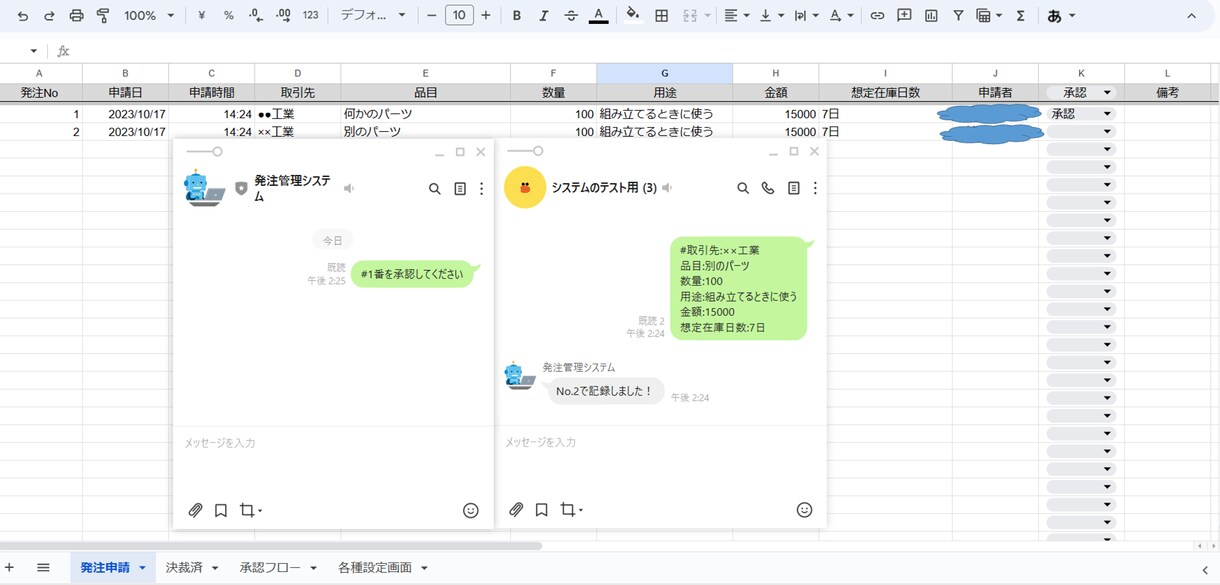Mute notifications for システムのテスト用 chat
Image resolution: width=1220 pixels, height=585 pixels.
[x=667, y=188]
